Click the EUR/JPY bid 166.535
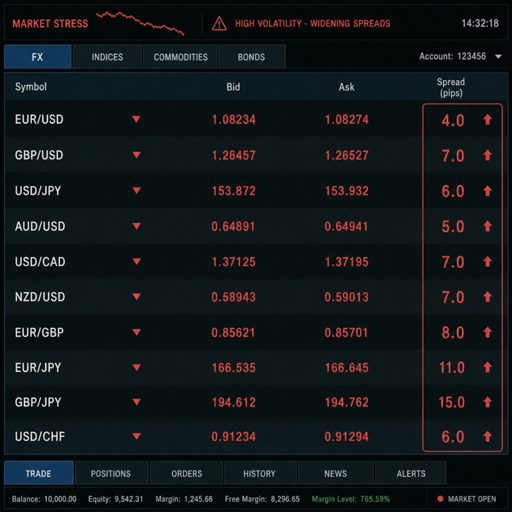The width and height of the screenshot is (512, 512). coord(234,368)
